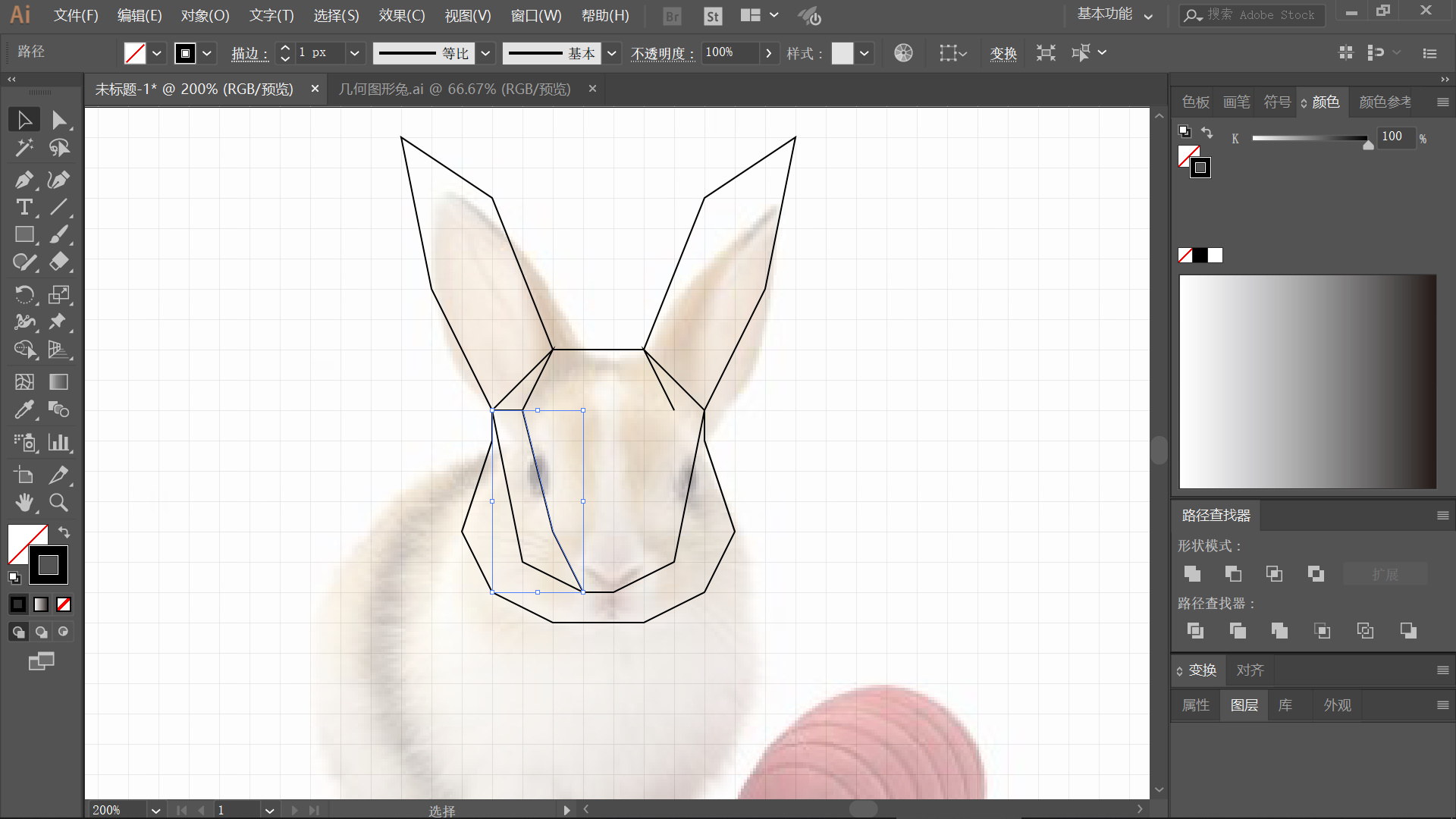Select the Direct Selection tool

58,120
